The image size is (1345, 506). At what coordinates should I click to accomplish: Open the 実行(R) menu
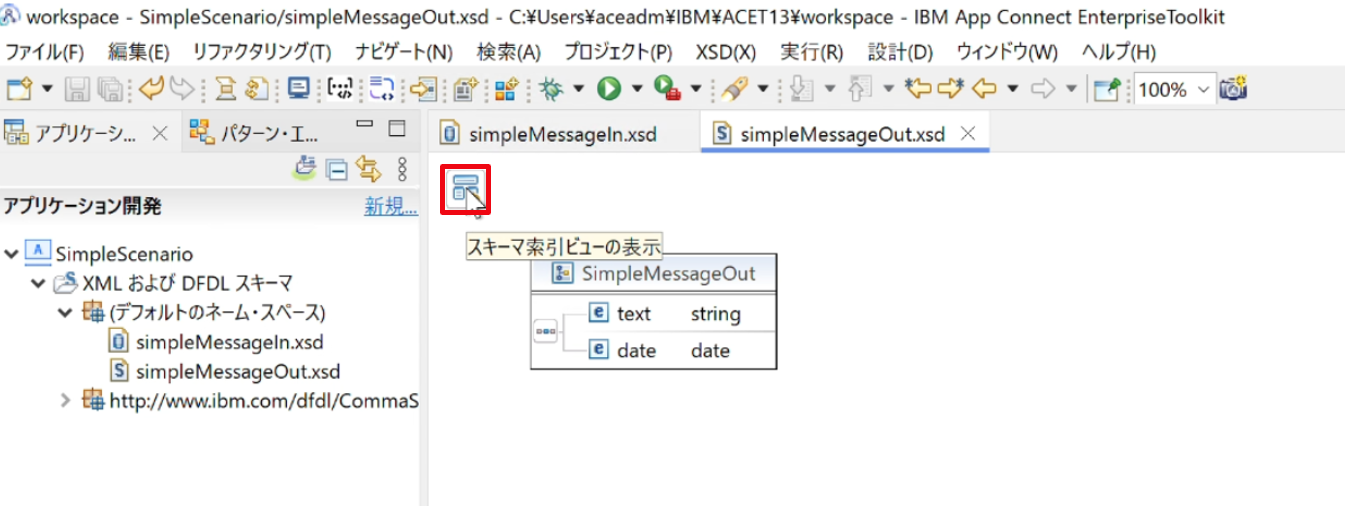click(x=812, y=52)
